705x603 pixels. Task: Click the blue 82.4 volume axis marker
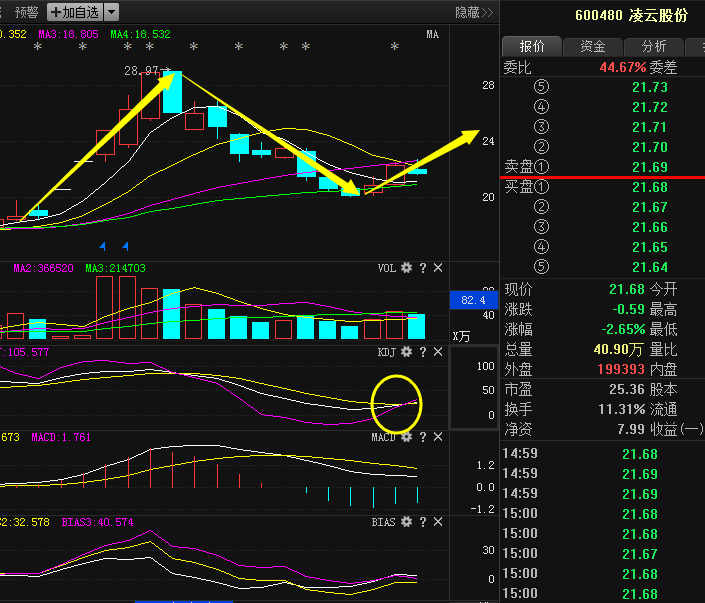[473, 300]
